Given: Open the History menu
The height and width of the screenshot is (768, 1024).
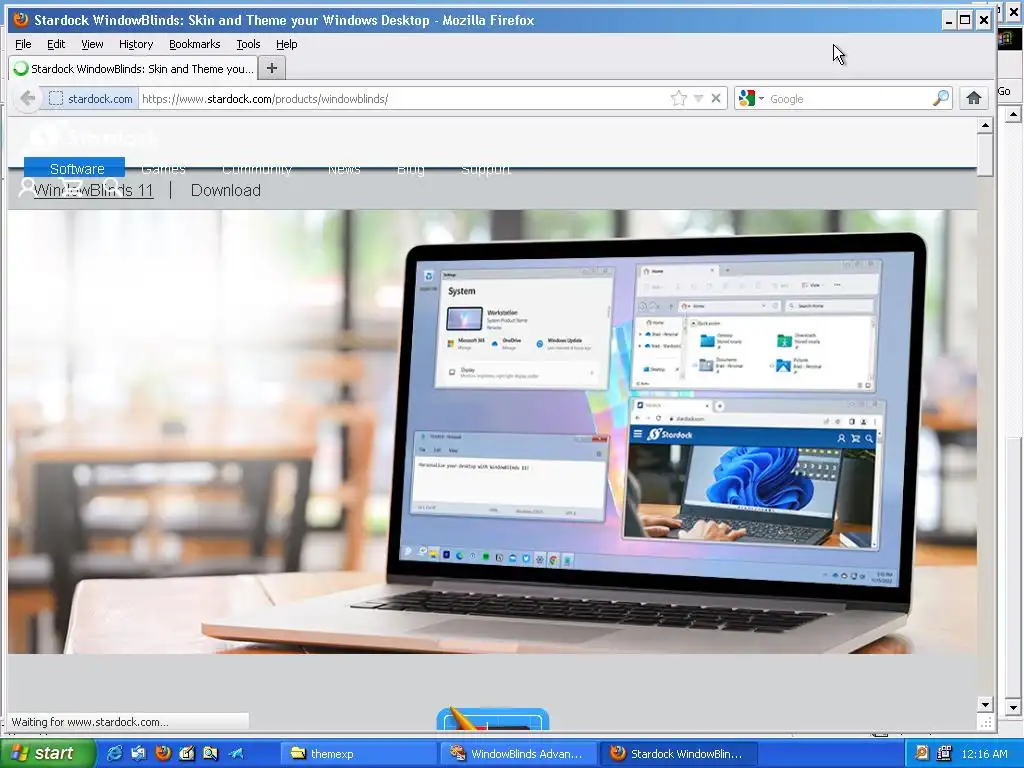Looking at the screenshot, I should tap(136, 44).
